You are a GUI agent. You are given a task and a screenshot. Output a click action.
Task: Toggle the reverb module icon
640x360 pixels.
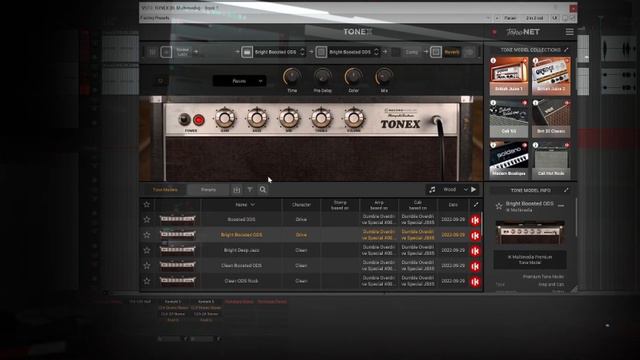tap(436, 52)
